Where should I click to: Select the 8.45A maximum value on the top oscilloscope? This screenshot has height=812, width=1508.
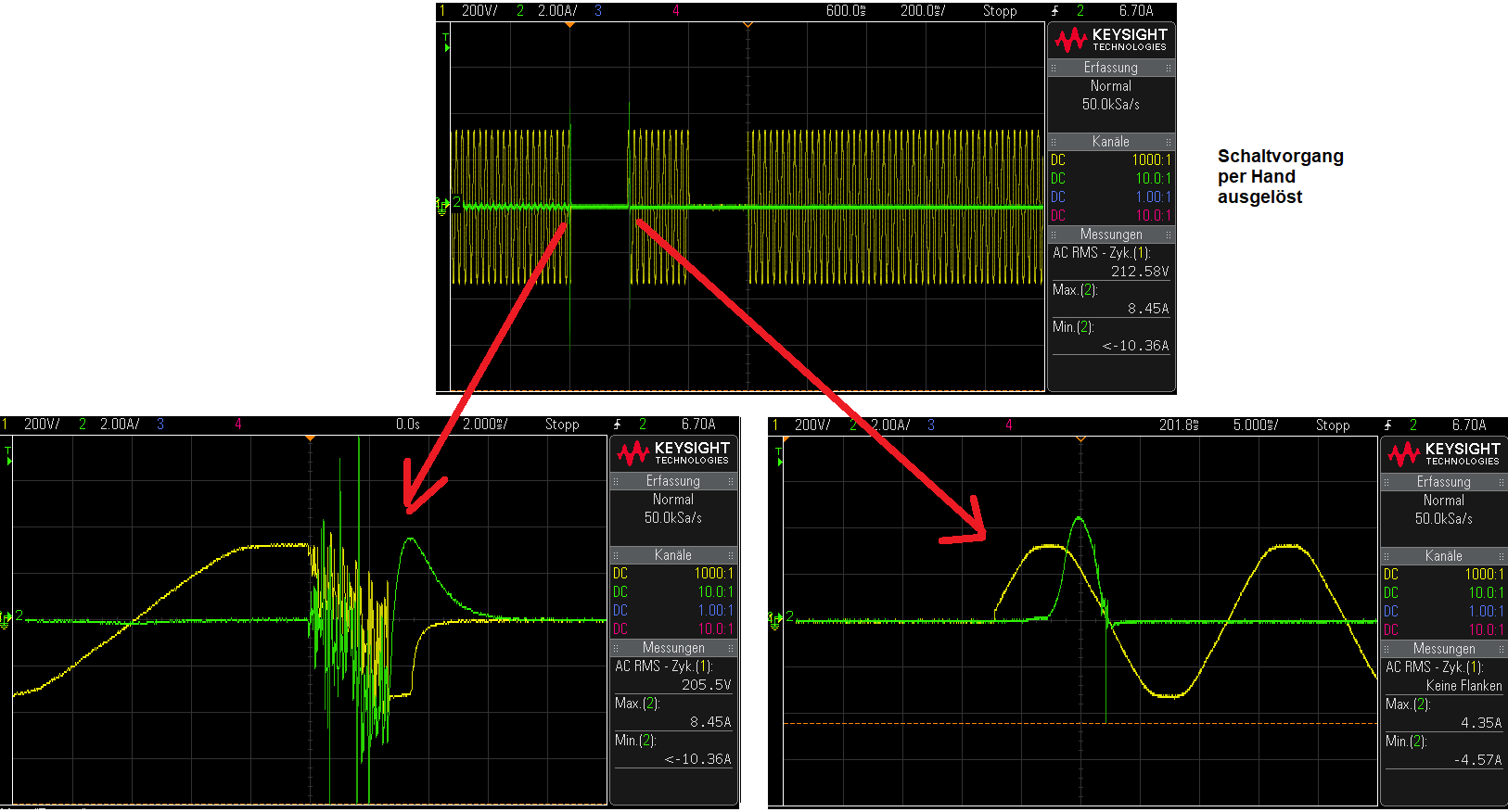pos(1148,309)
